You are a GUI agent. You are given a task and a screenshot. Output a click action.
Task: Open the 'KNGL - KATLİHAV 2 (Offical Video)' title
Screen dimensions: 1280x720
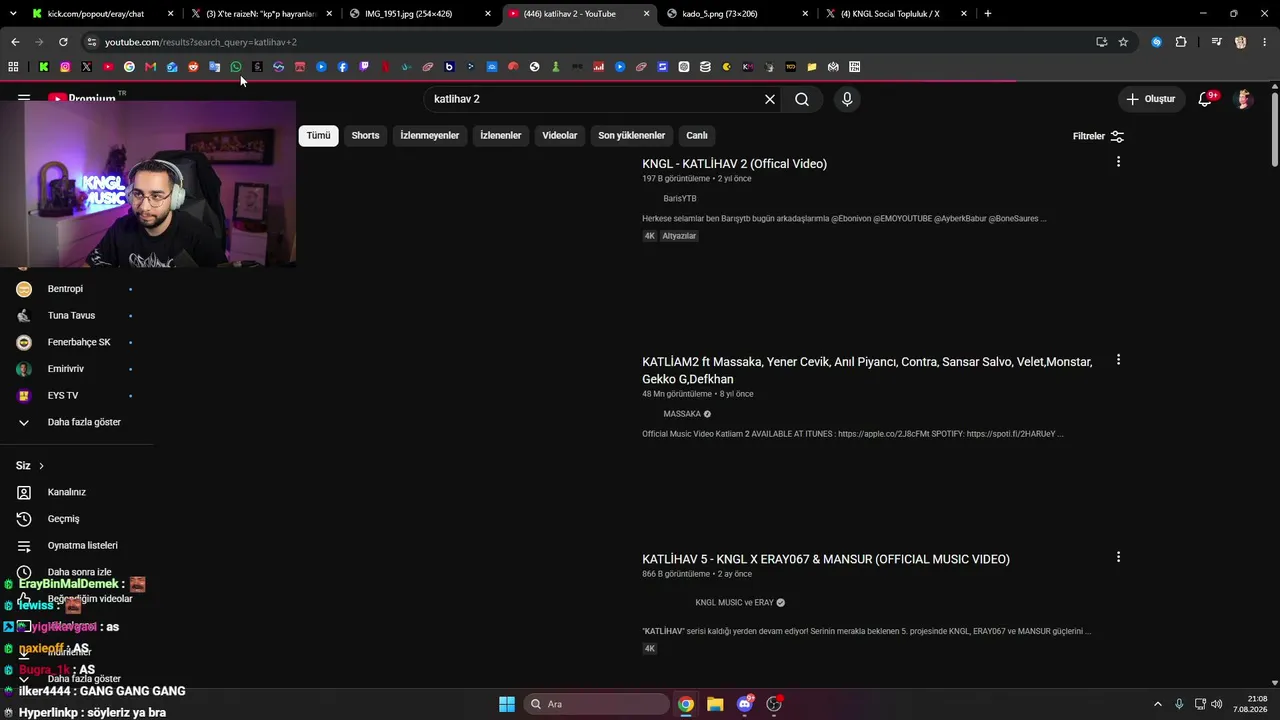click(734, 164)
